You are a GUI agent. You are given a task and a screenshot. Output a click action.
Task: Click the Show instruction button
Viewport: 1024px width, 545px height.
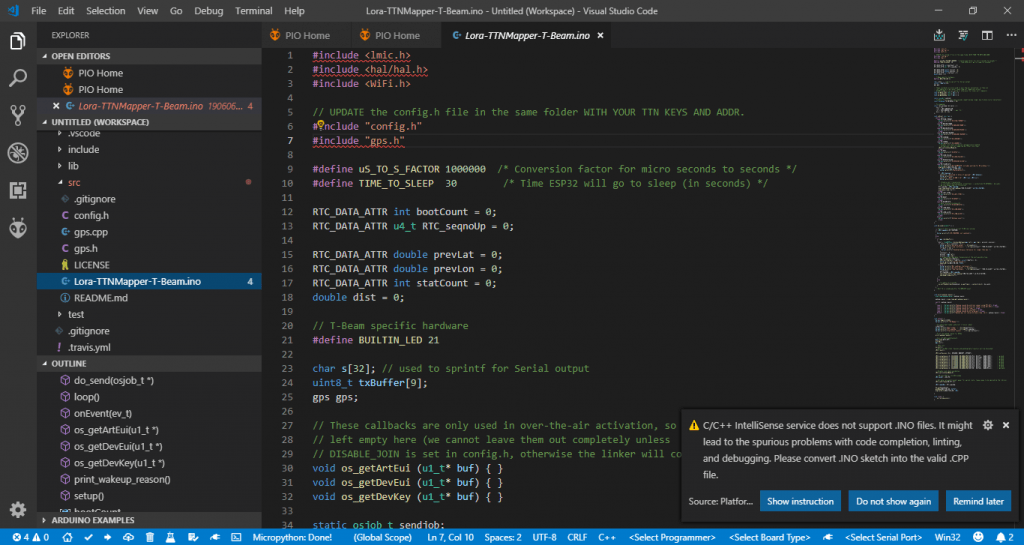pyautogui.click(x=799, y=501)
